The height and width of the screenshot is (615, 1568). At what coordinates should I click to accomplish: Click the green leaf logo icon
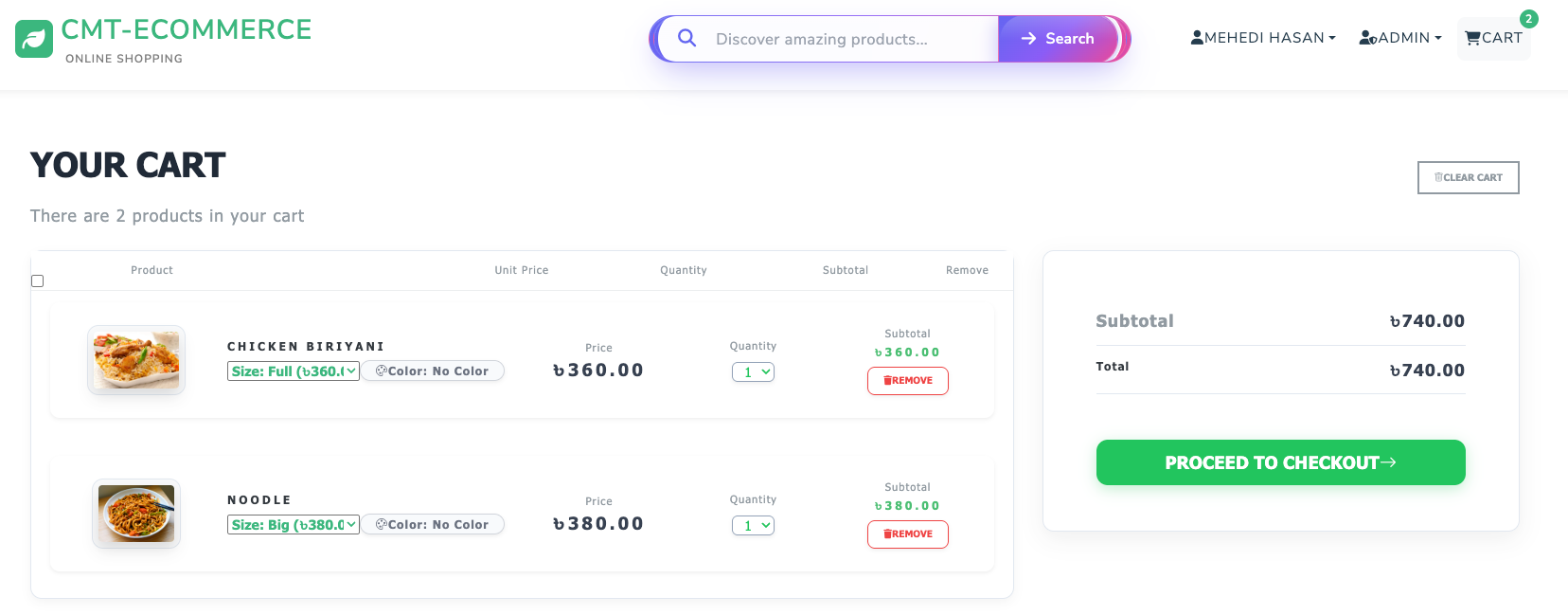click(x=34, y=39)
